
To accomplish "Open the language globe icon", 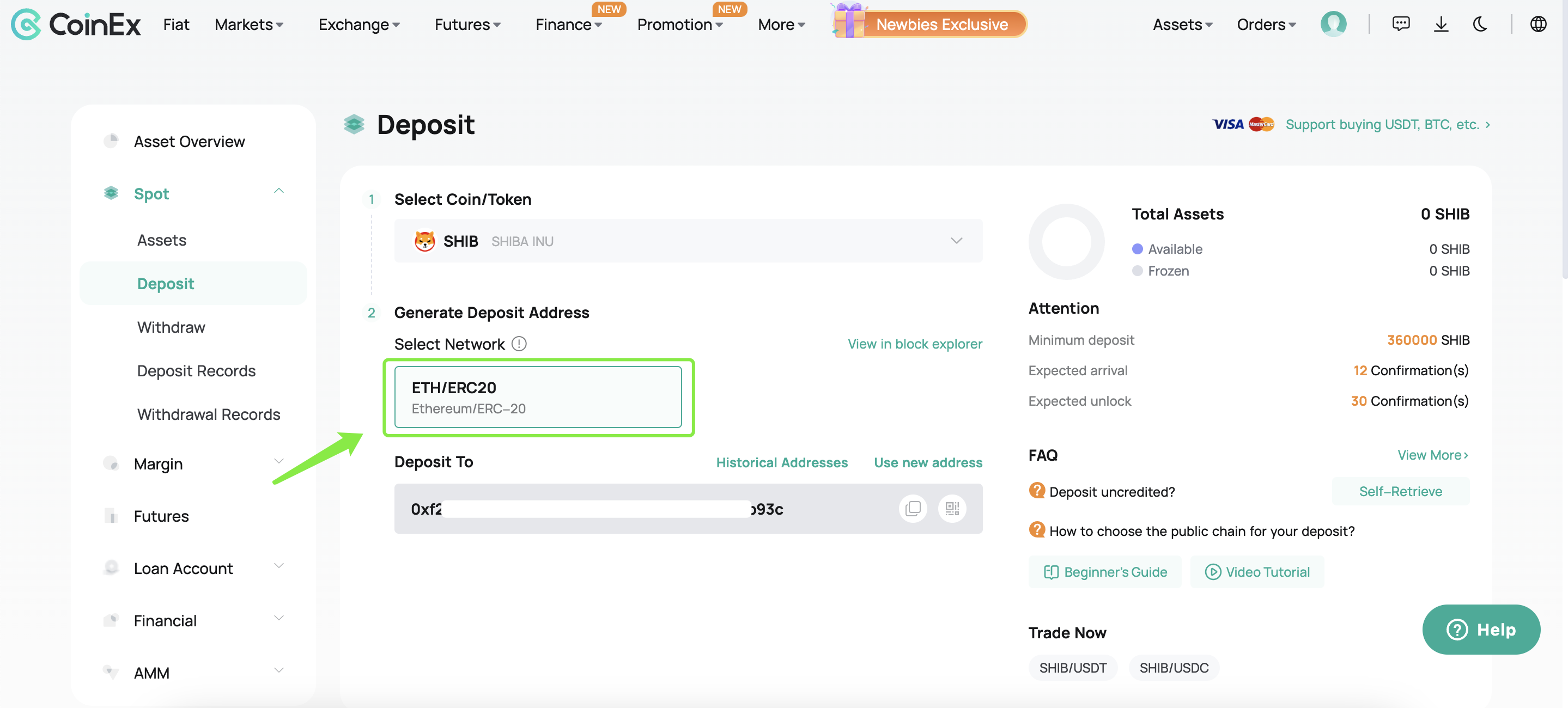I will 1538,25.
